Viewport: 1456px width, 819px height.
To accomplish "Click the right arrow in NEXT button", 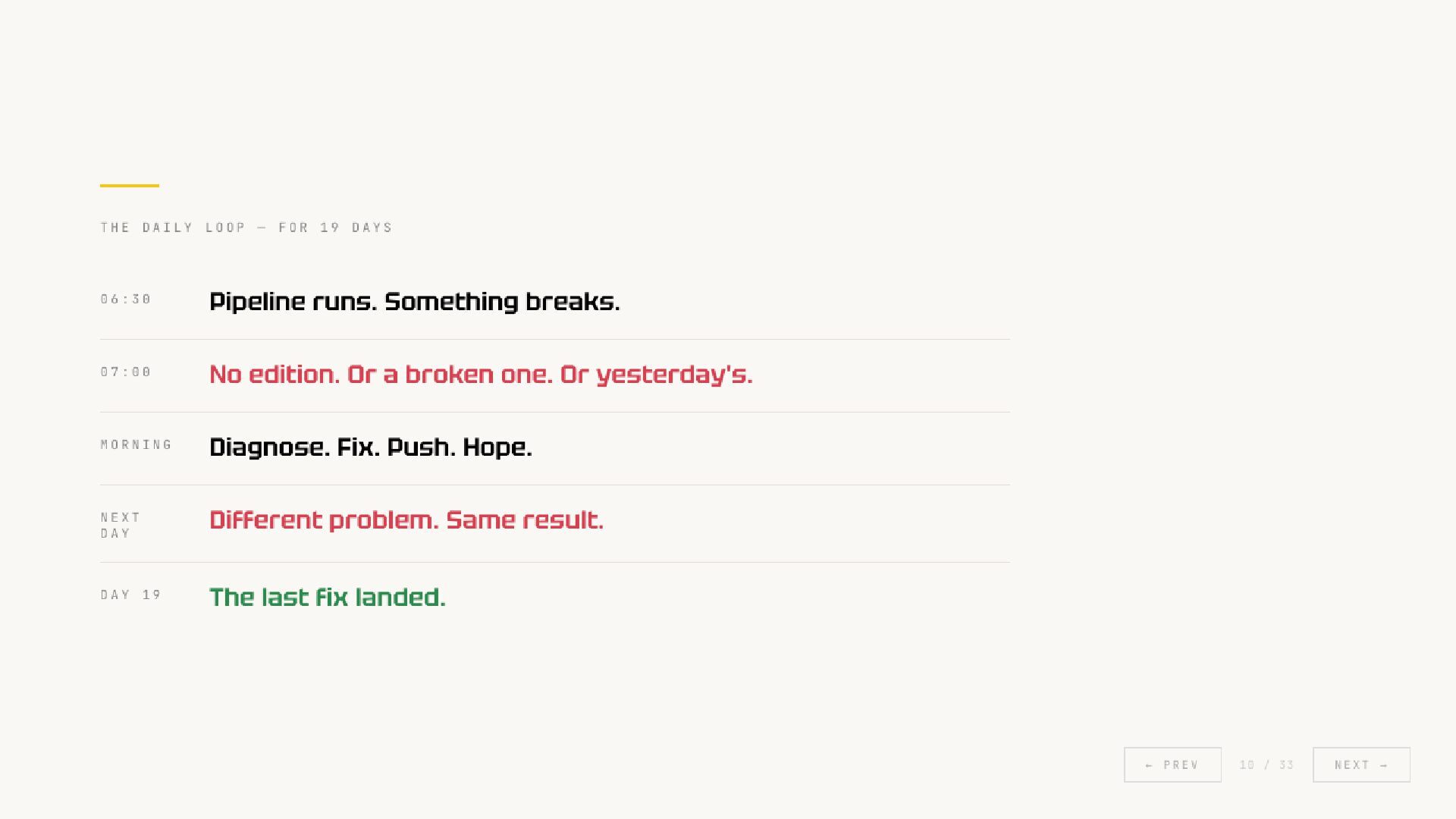I will 1384,765.
